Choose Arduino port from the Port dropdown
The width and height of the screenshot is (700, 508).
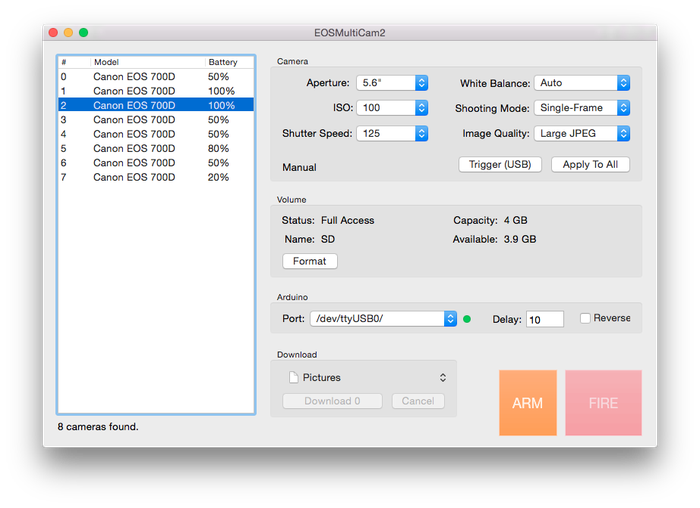click(x=382, y=319)
